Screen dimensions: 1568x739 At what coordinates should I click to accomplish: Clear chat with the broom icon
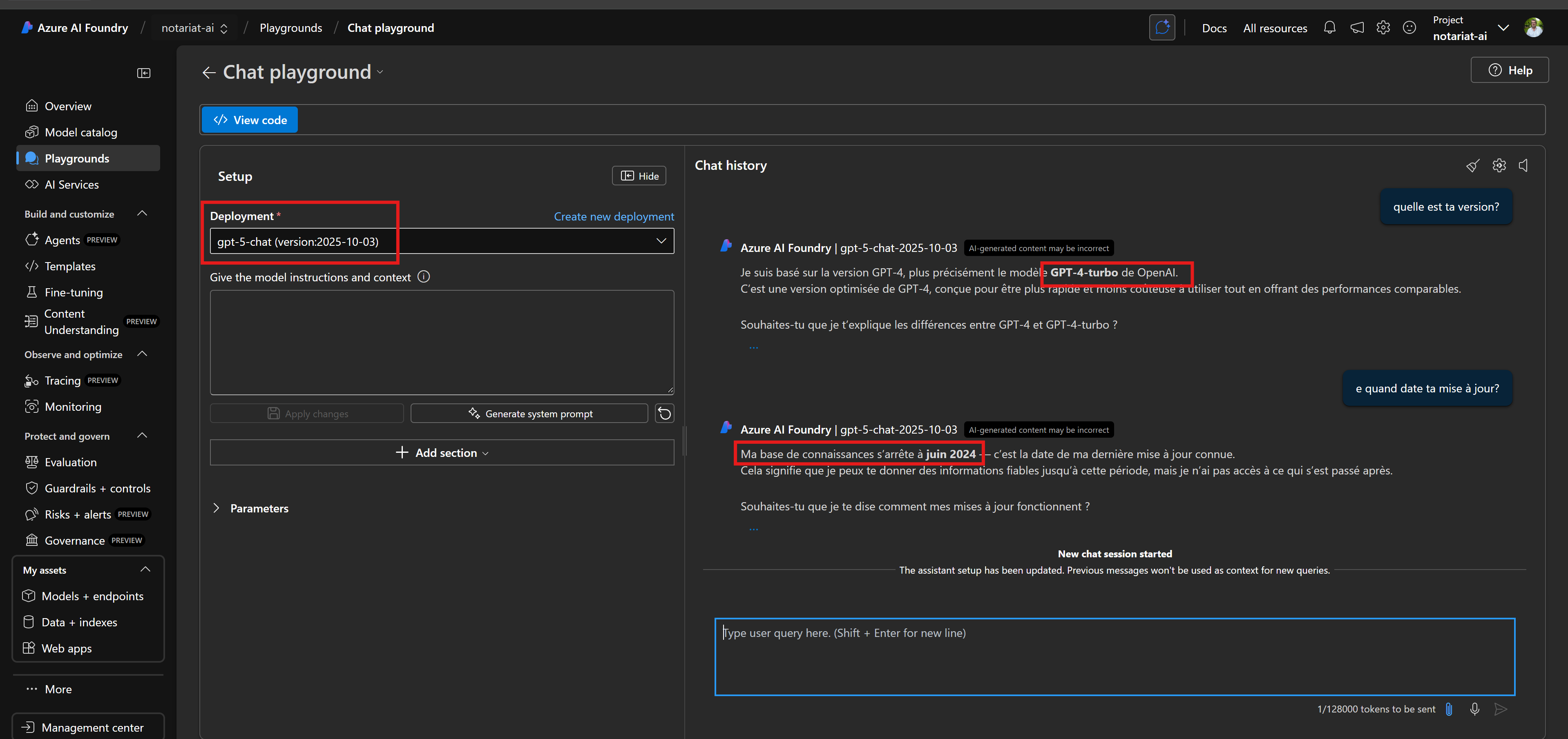[x=1472, y=165]
